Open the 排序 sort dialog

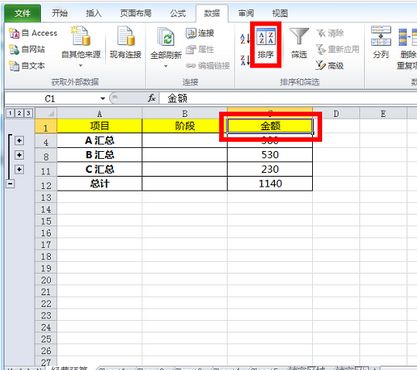[266, 44]
